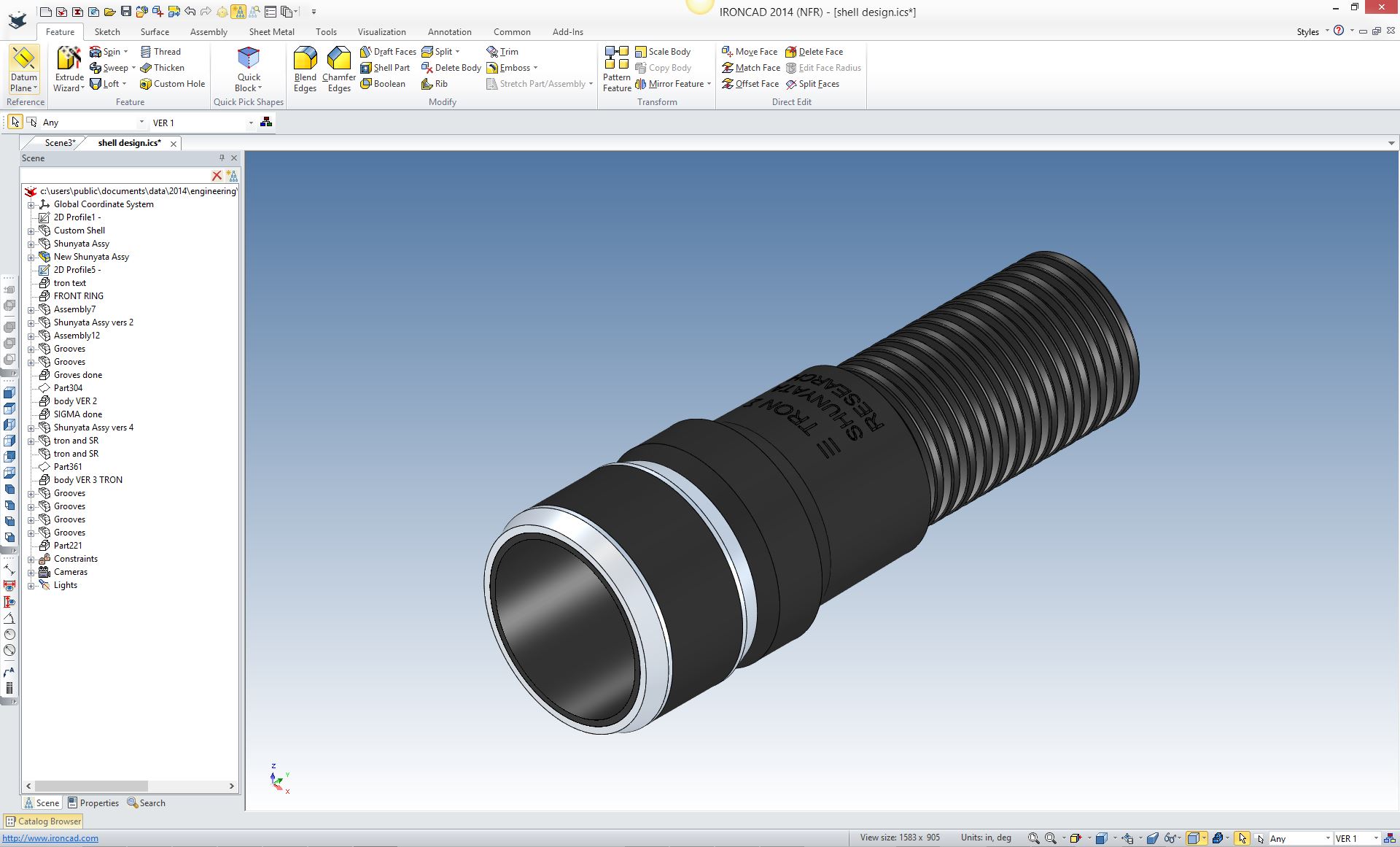1400x847 pixels.
Task: Click the Thread tool
Action: (x=160, y=52)
